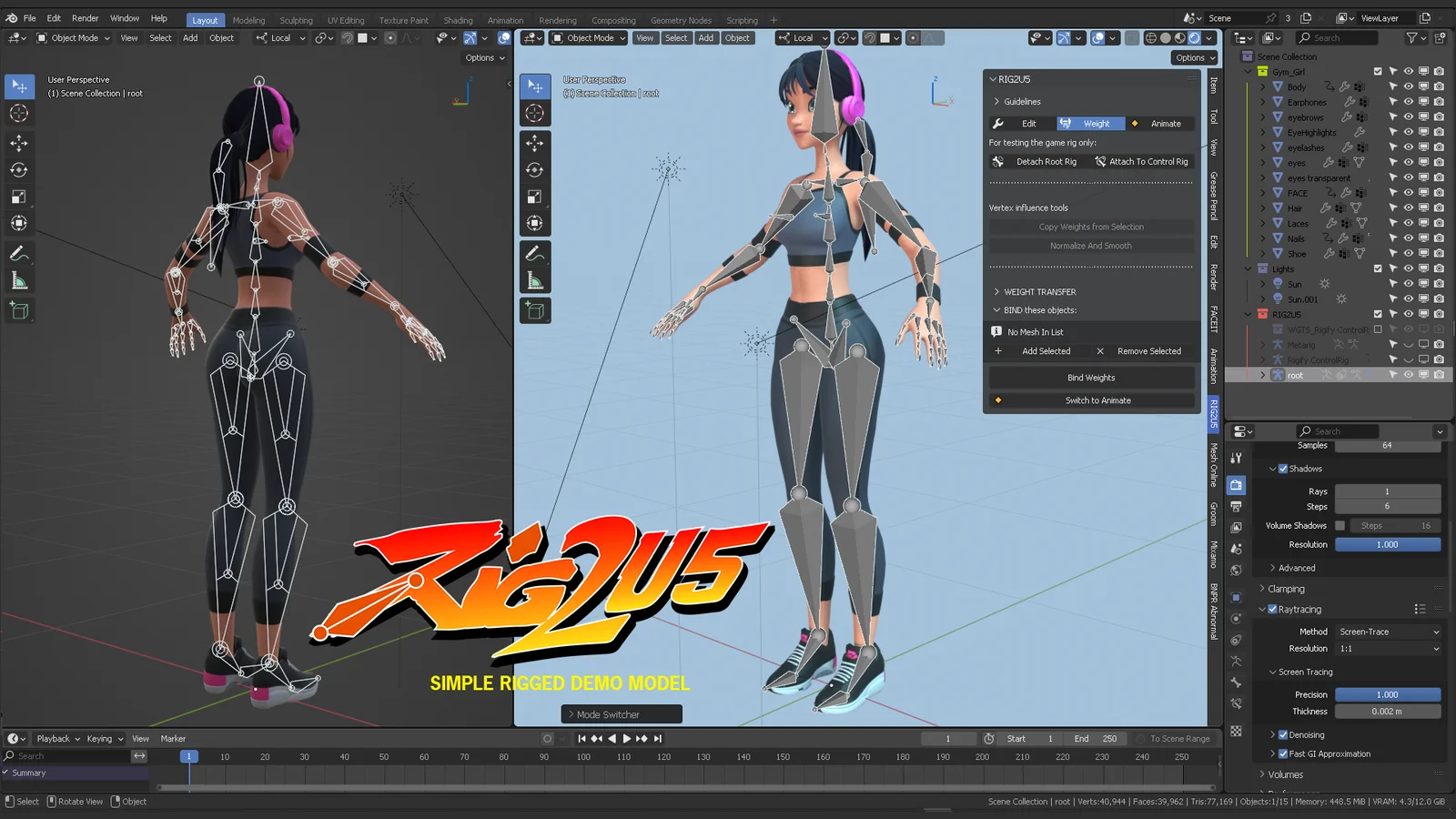1456x819 pixels.
Task: Uncheck the Lights collection checkbox
Action: click(x=1377, y=268)
